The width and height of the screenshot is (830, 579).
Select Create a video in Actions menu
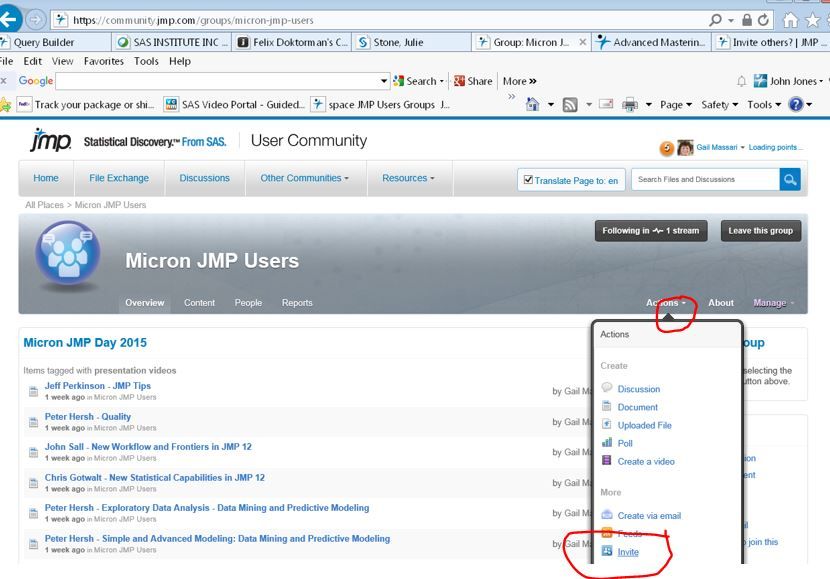pyautogui.click(x=646, y=462)
